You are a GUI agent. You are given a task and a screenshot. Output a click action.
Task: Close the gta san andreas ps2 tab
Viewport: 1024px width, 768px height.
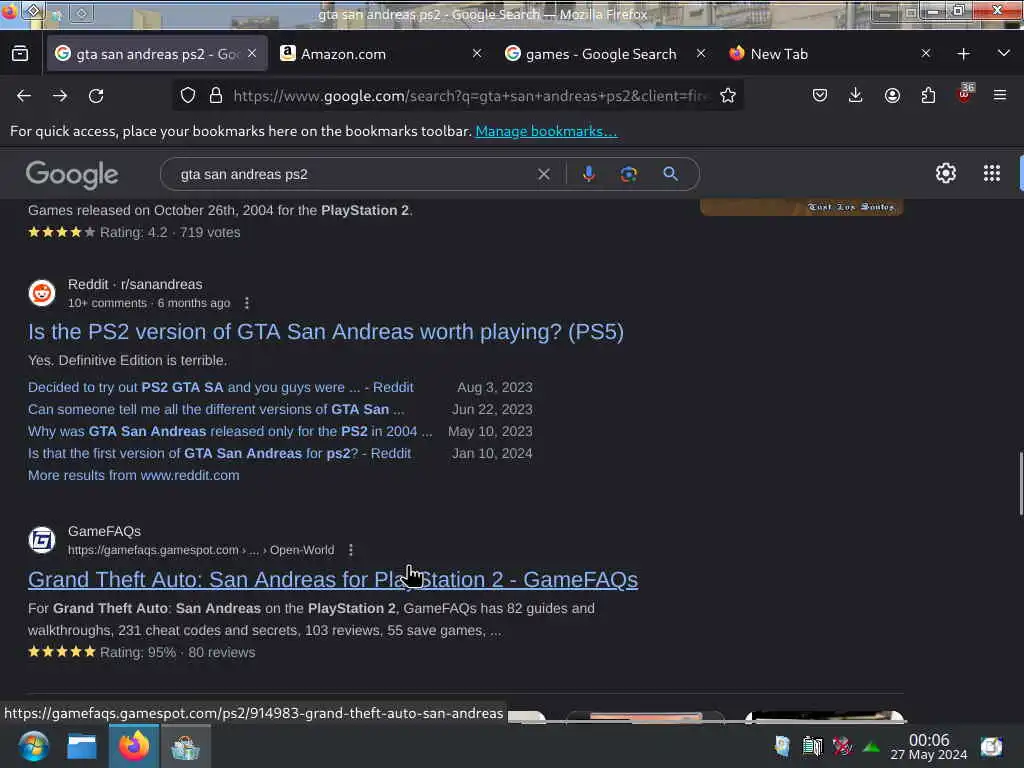(252, 54)
